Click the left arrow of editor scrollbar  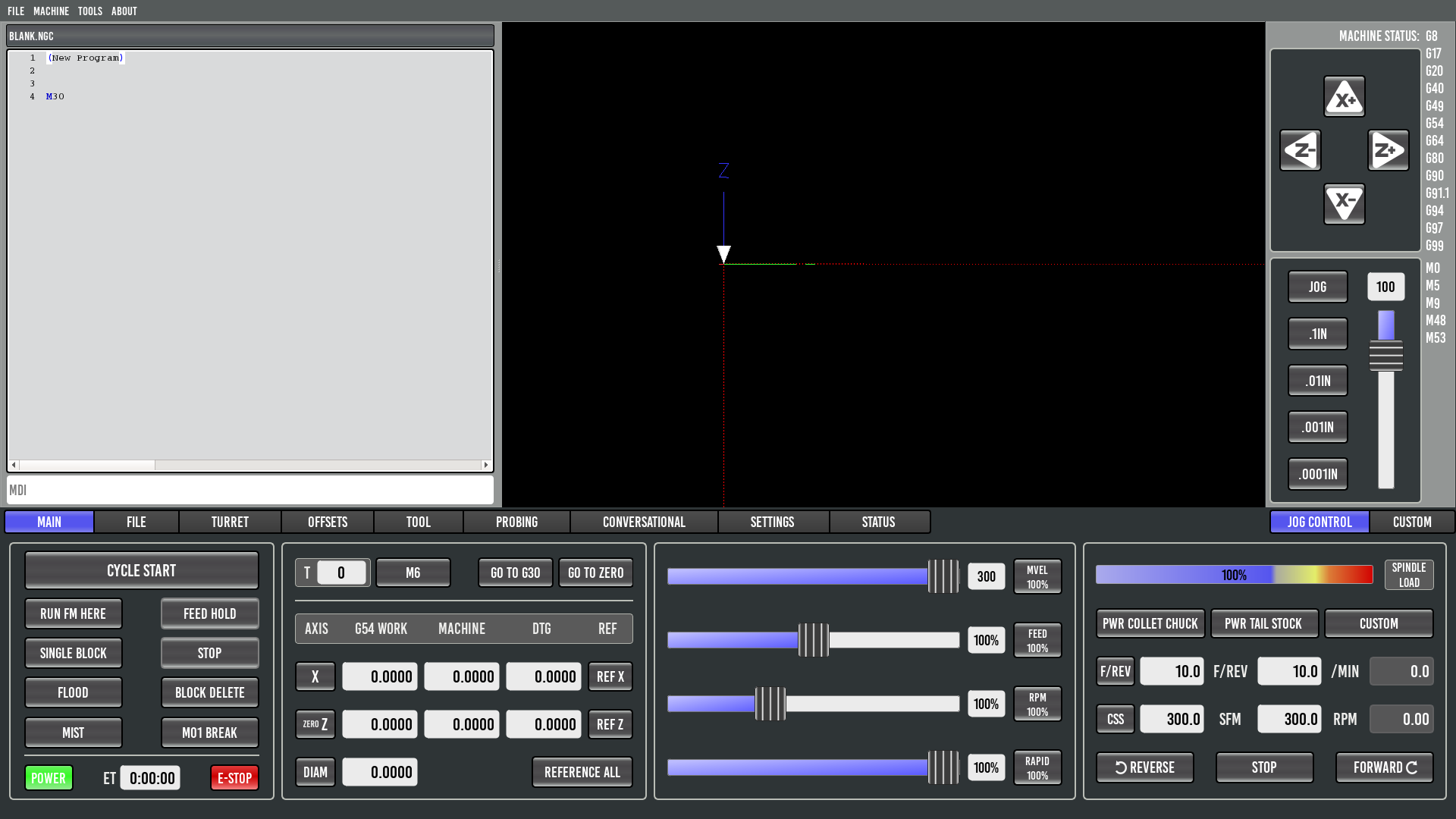tap(14, 465)
